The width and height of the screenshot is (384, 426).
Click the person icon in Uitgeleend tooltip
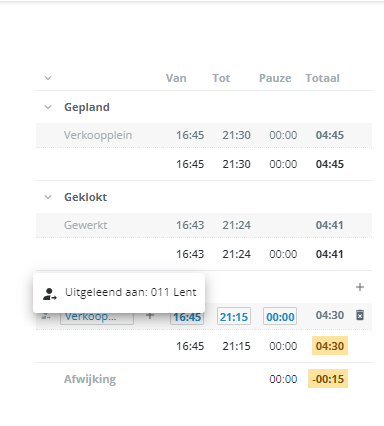coord(50,294)
